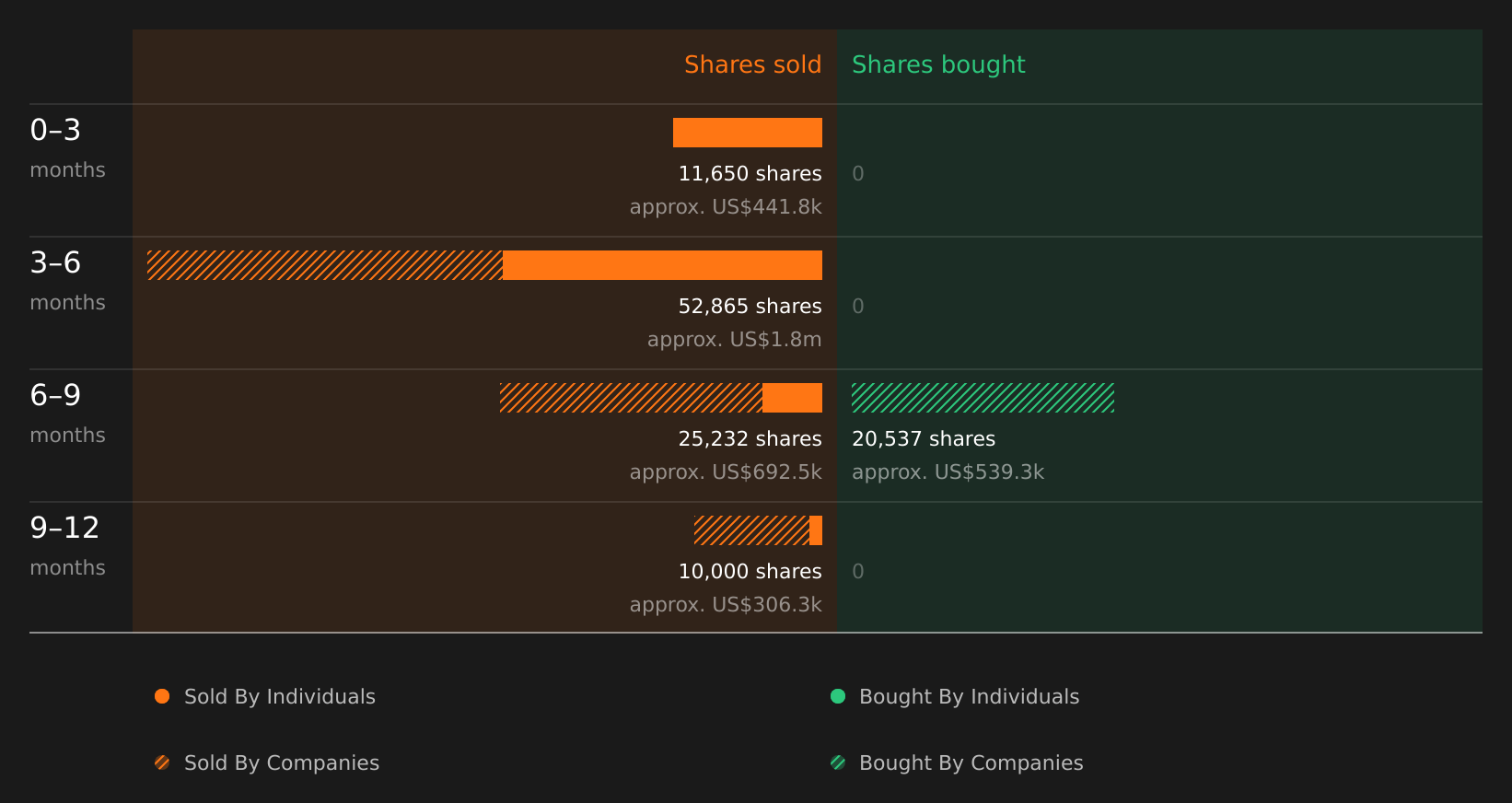
Task: Click the 3–6 months row label
Action: click(67, 282)
